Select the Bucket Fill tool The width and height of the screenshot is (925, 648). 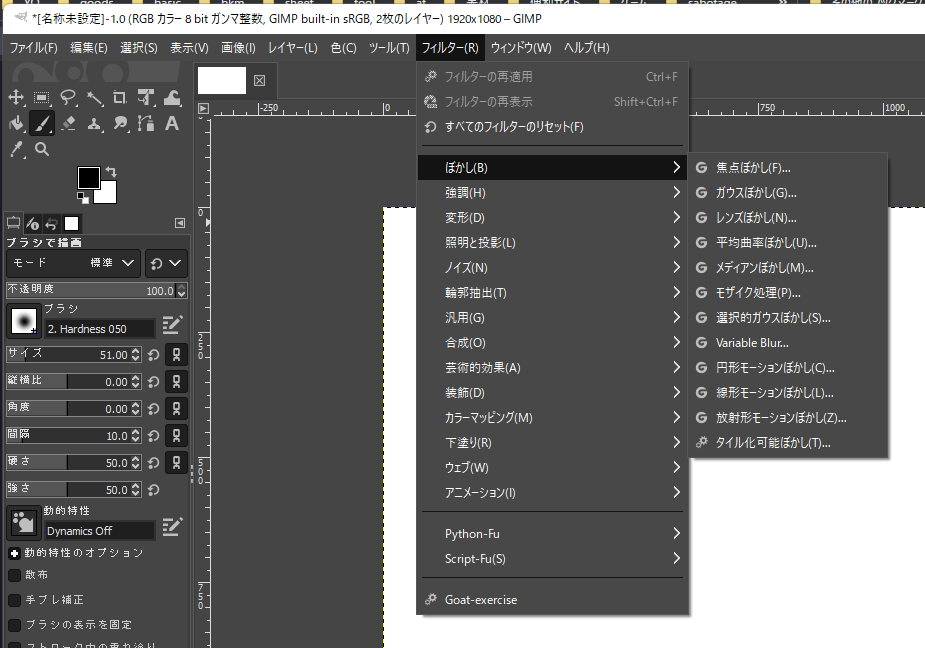16,123
